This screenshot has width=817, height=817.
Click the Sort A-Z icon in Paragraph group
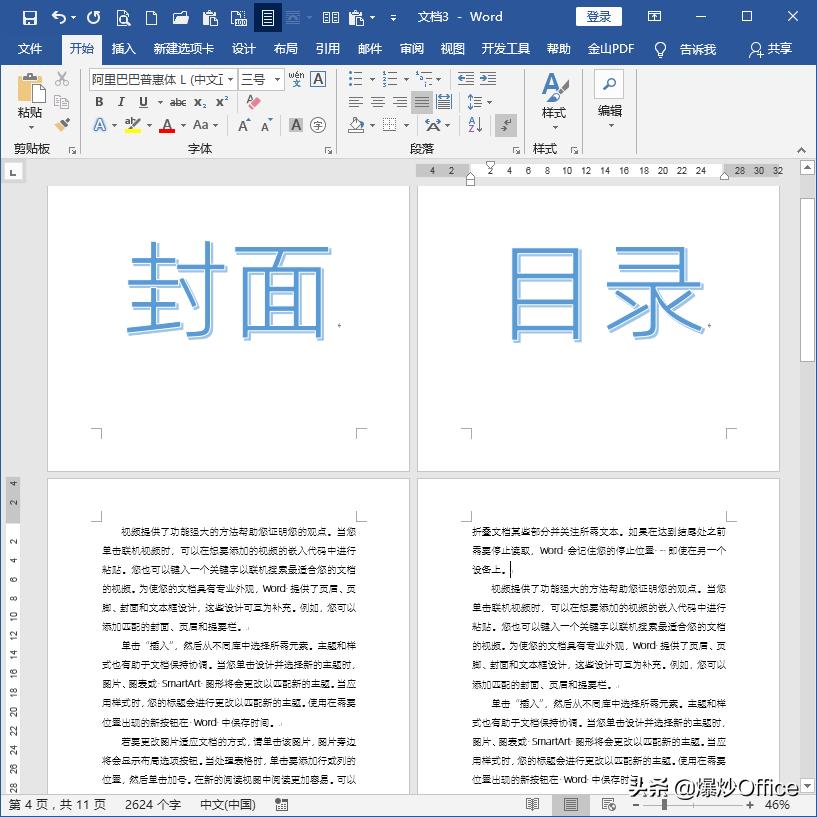click(x=475, y=125)
